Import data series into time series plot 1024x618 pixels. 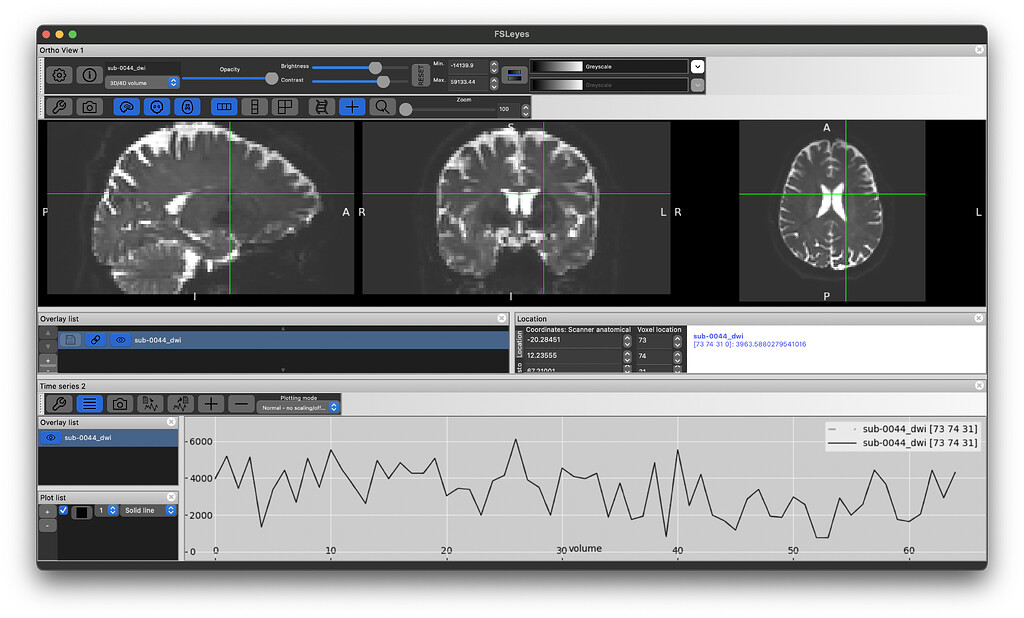[x=150, y=403]
